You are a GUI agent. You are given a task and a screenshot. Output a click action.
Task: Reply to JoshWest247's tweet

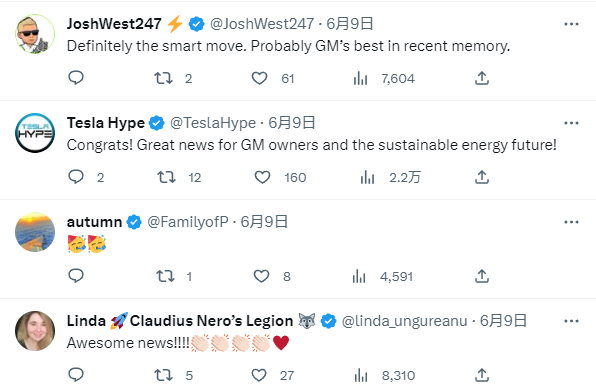pyautogui.click(x=76, y=78)
